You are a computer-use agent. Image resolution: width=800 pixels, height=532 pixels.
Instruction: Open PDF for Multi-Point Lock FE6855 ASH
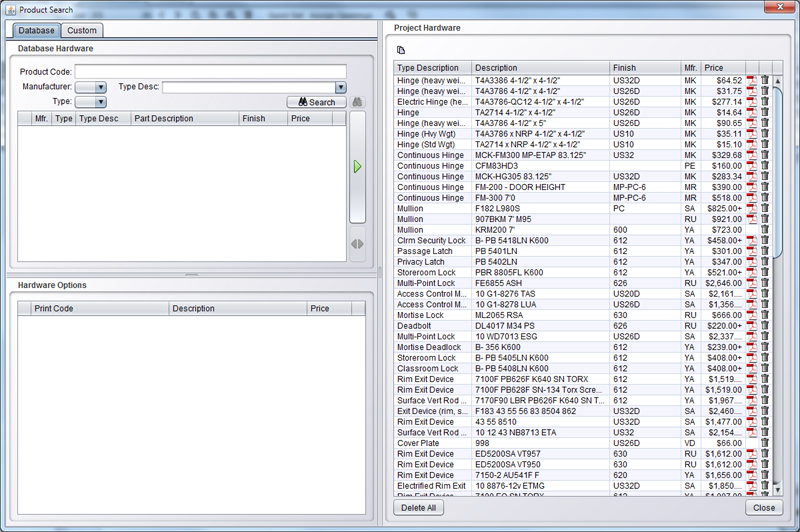coord(752,283)
